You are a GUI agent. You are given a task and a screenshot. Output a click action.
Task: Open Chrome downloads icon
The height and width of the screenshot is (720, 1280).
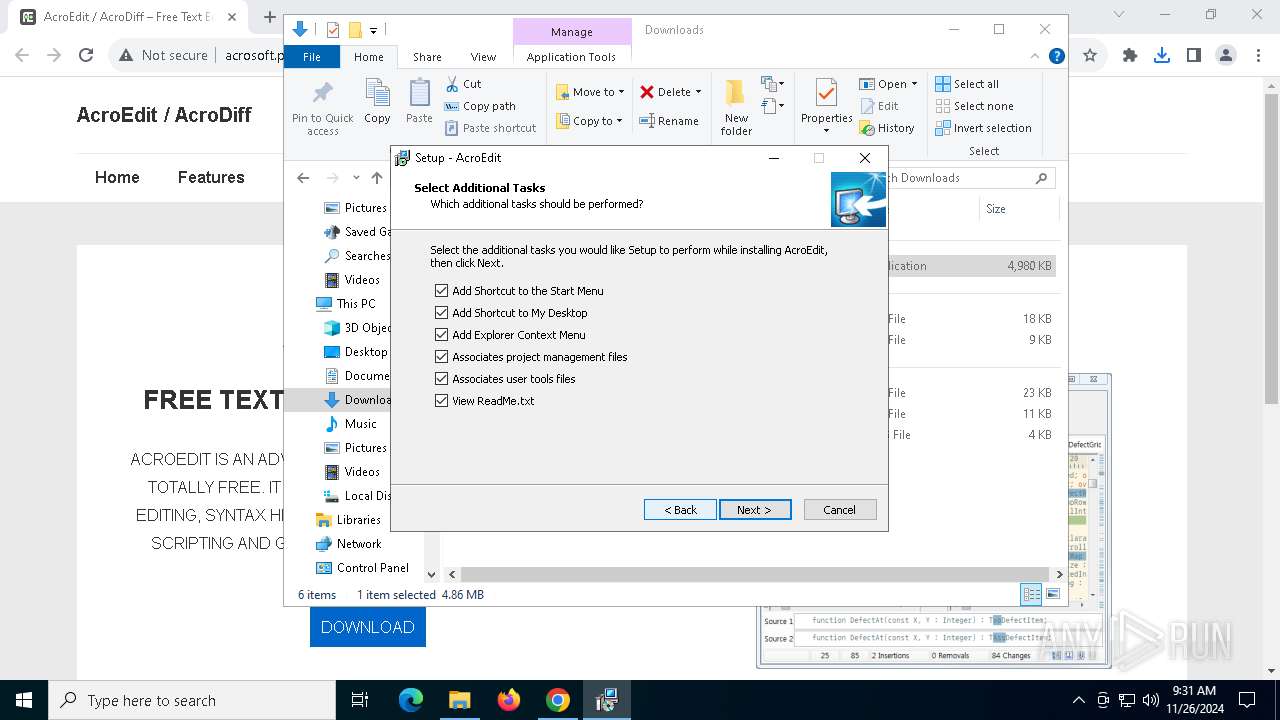[x=1162, y=56]
